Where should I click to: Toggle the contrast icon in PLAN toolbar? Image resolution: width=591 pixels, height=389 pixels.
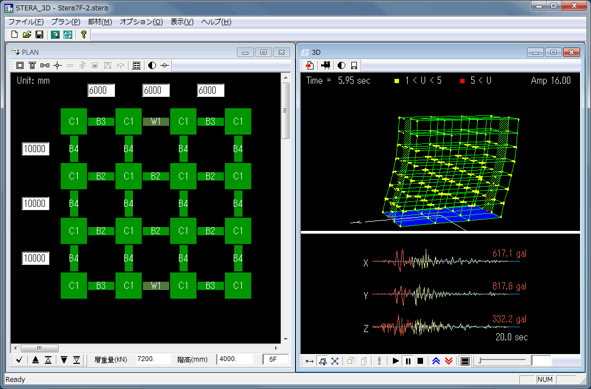pos(152,66)
